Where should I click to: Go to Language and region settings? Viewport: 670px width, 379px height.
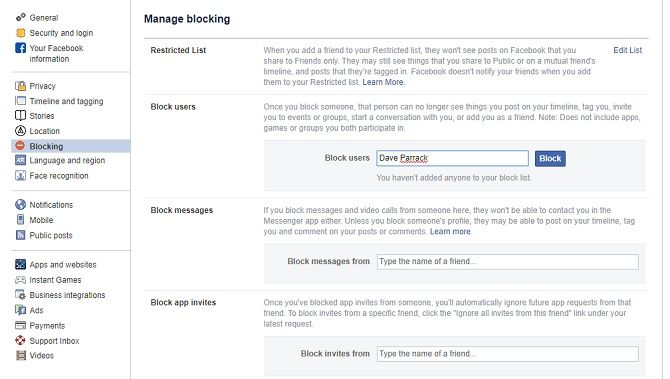click(x=67, y=161)
